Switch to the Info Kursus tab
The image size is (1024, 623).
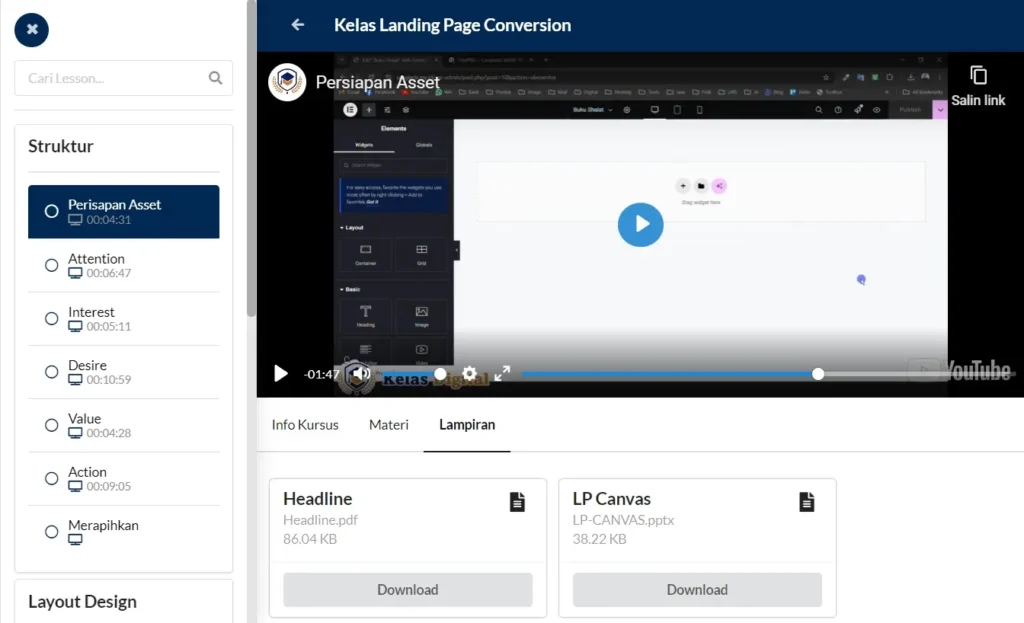(305, 424)
